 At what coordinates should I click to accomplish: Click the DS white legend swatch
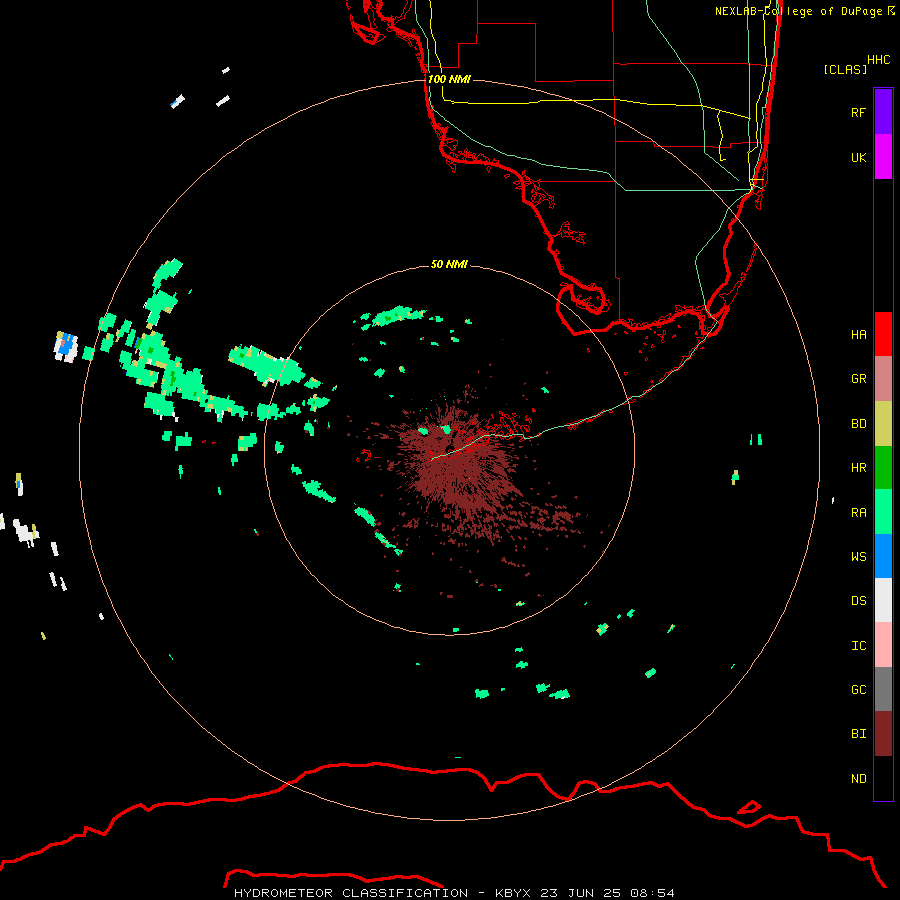tap(883, 600)
